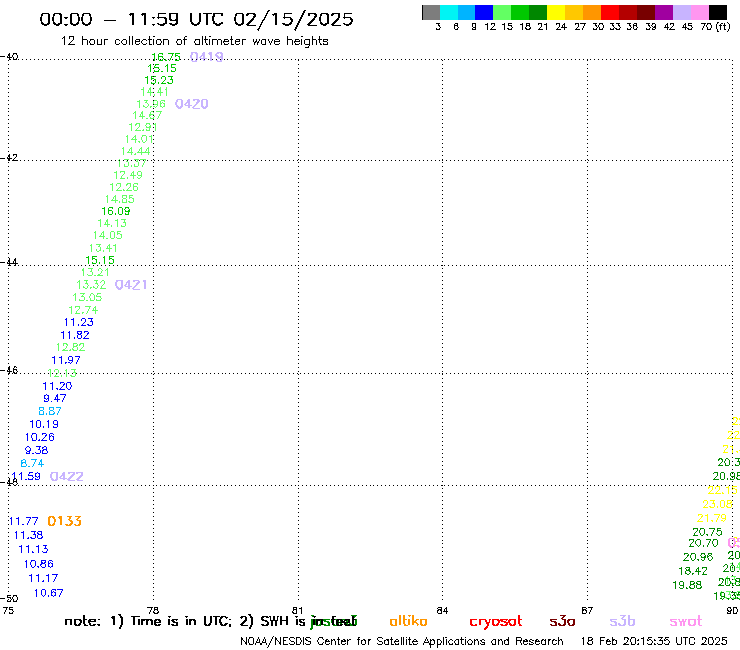Click the green value 19.88
This screenshot has width=740, height=650.
tap(687, 585)
